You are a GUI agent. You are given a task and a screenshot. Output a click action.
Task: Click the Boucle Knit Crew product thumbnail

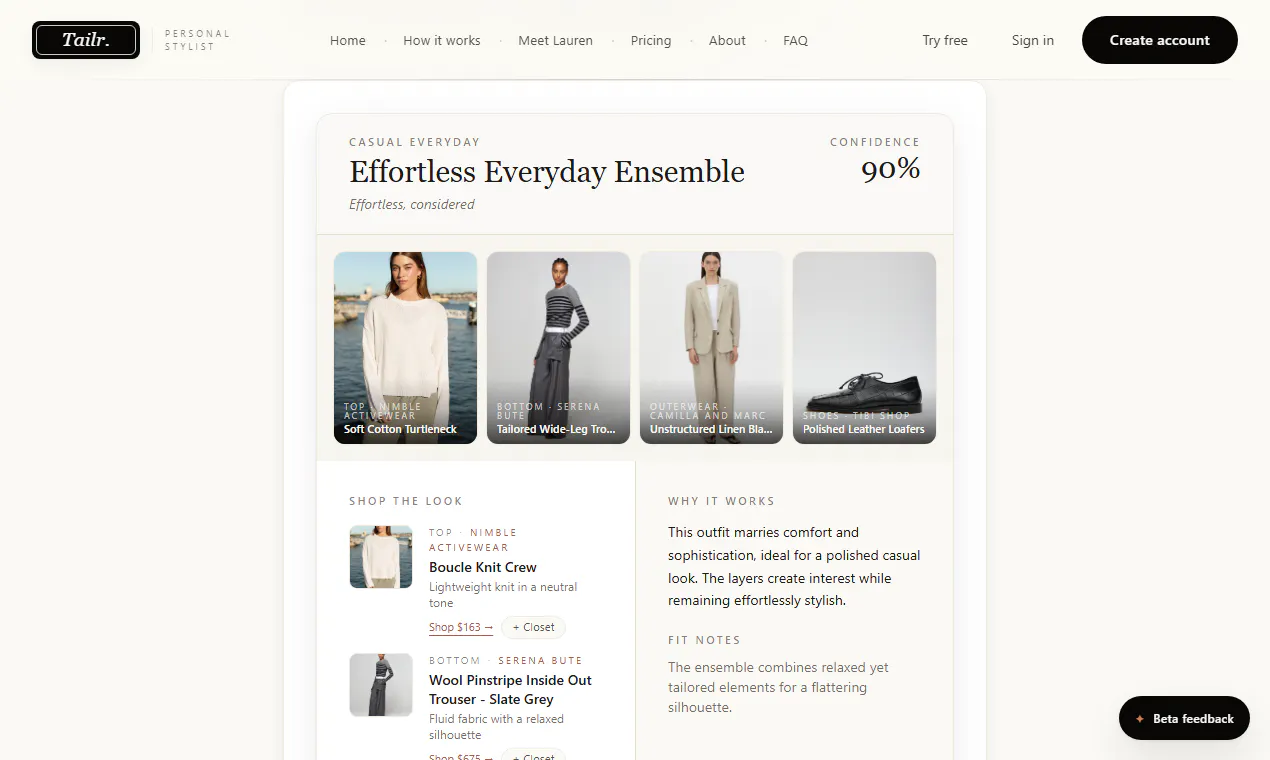click(381, 557)
